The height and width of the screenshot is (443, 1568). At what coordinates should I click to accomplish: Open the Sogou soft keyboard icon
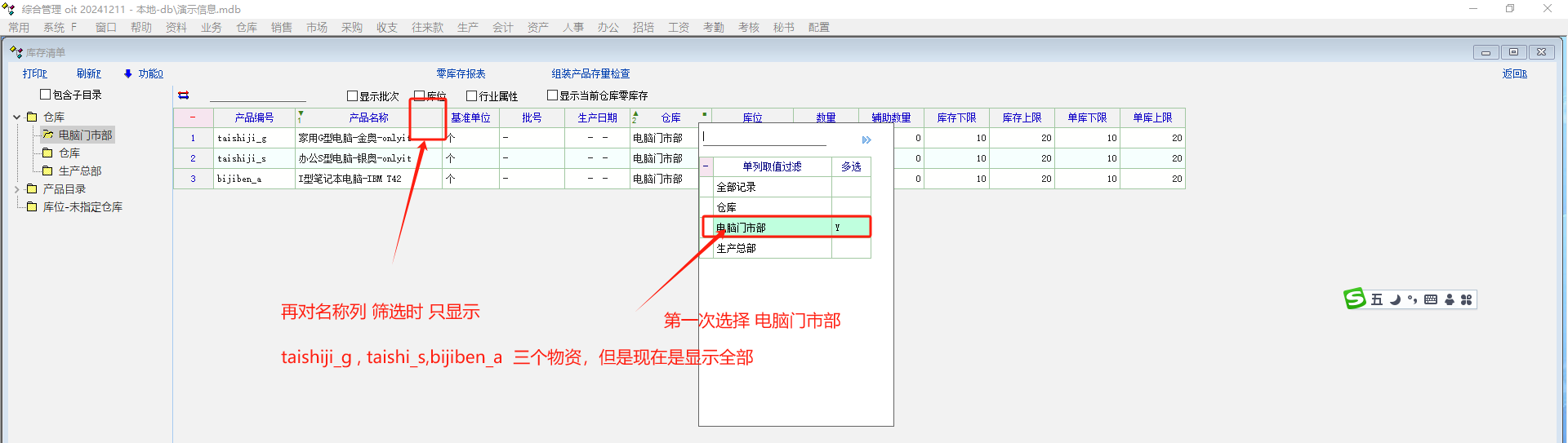[x=1431, y=299]
